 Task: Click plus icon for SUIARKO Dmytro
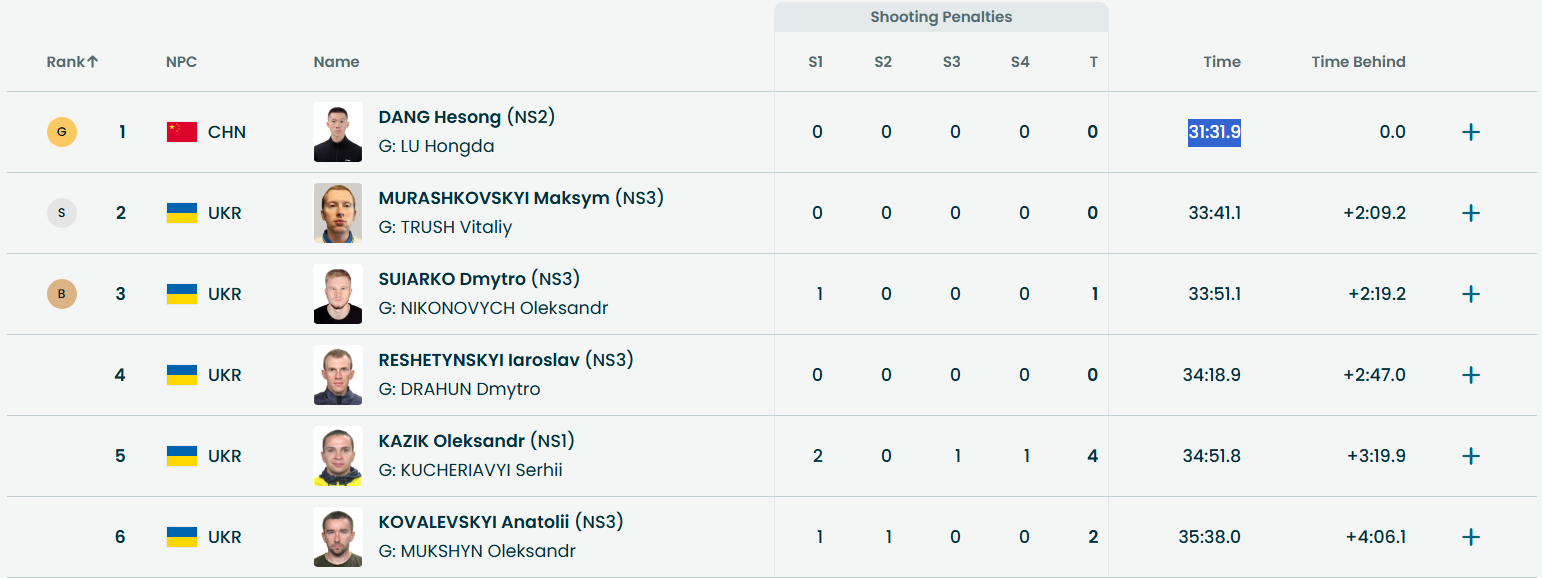click(x=1470, y=294)
